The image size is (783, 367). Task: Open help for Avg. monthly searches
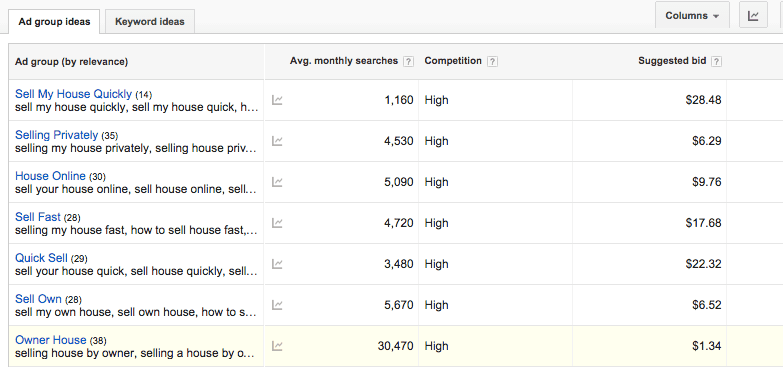408,61
